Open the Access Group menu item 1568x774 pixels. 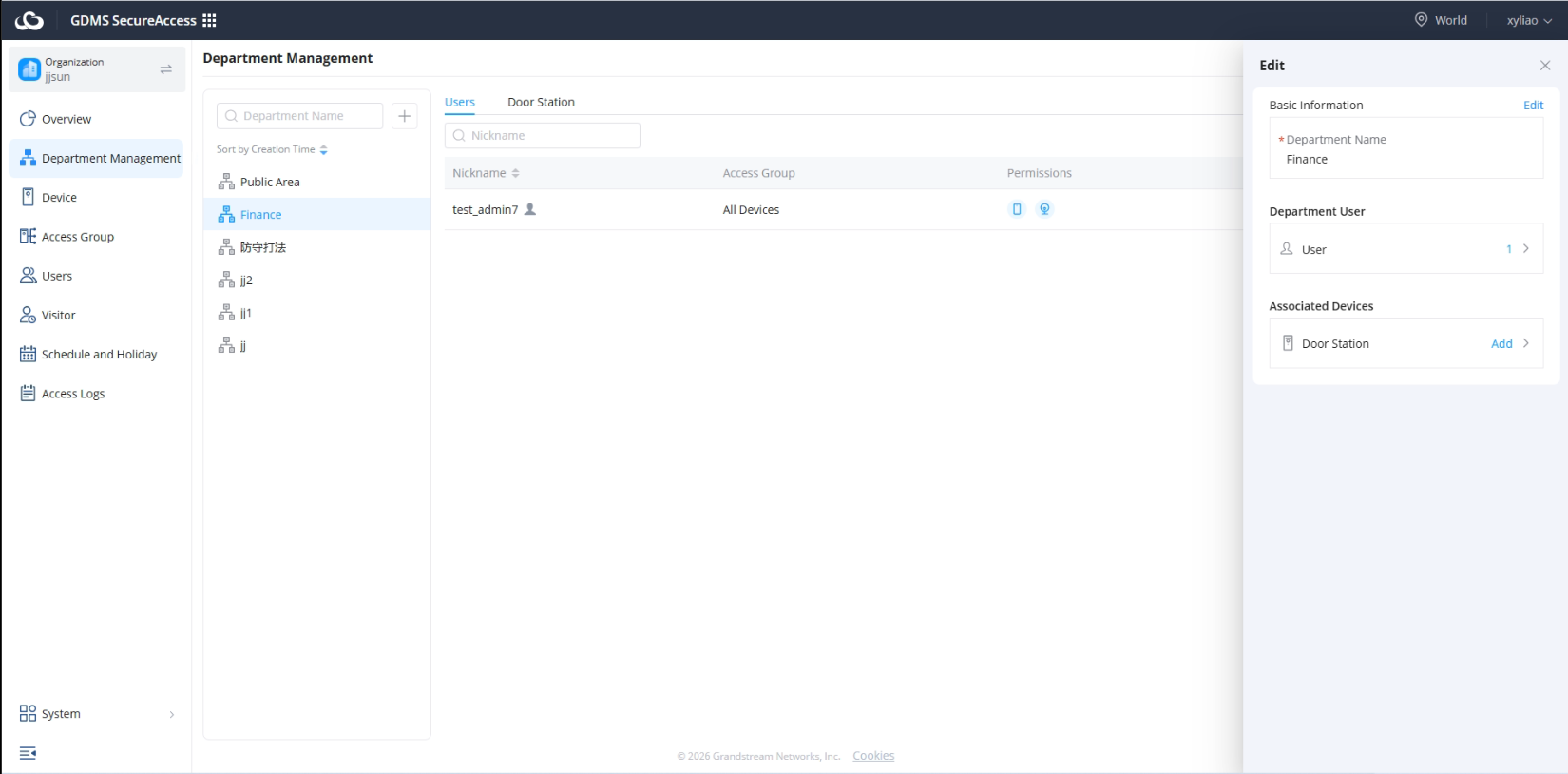click(96, 236)
